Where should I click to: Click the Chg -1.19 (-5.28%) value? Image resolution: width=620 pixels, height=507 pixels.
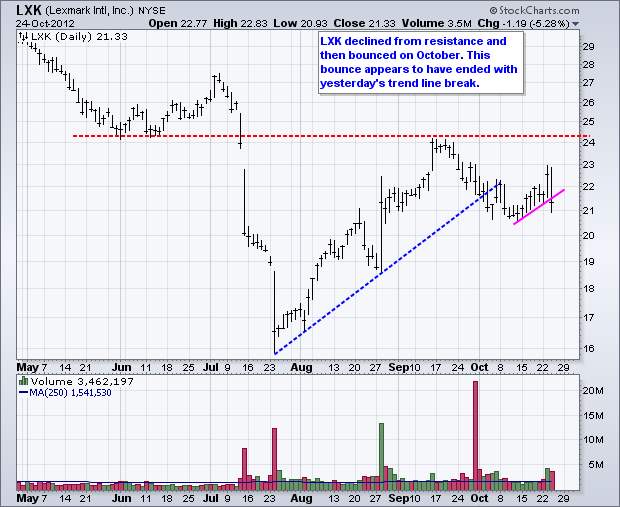pyautogui.click(x=524, y=23)
